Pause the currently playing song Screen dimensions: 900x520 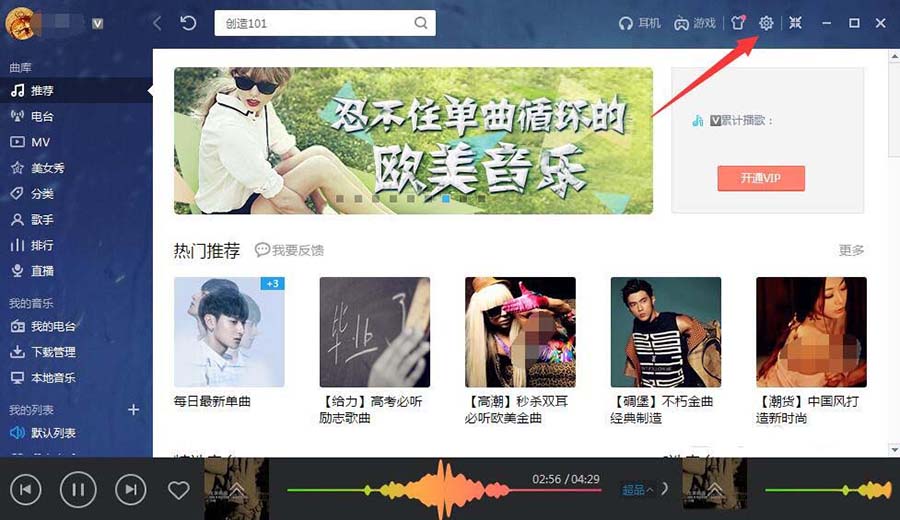click(x=78, y=490)
